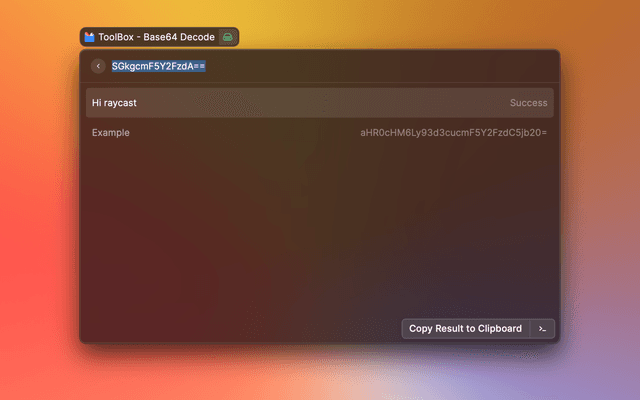This screenshot has width=640, height=400.
Task: Click the ToolBox app icon in title badge
Action: click(x=90, y=37)
